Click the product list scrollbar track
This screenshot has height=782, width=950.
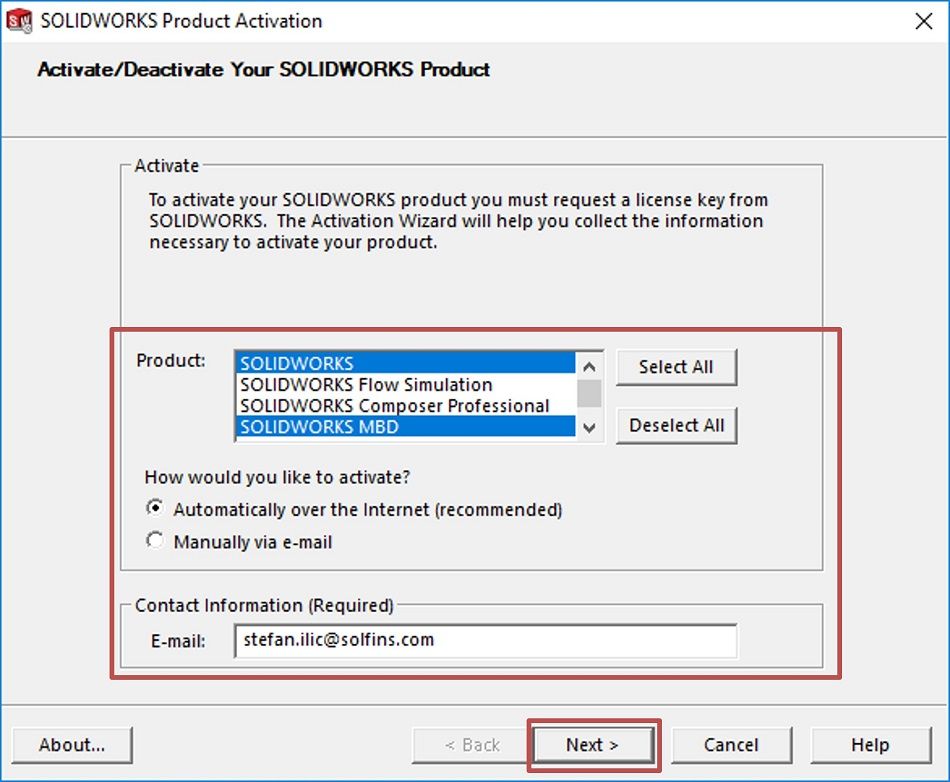(x=590, y=393)
